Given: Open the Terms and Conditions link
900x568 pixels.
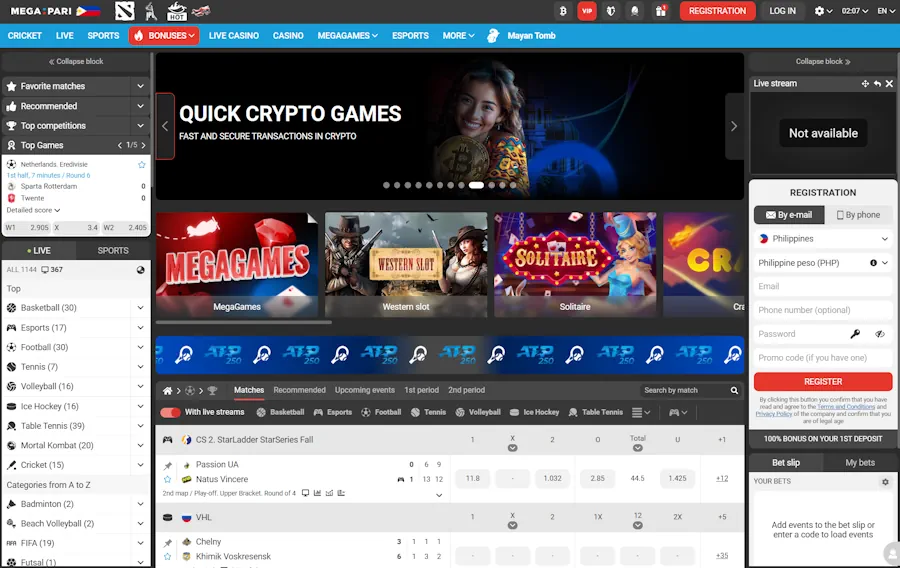Looking at the screenshot, I should point(845,407).
